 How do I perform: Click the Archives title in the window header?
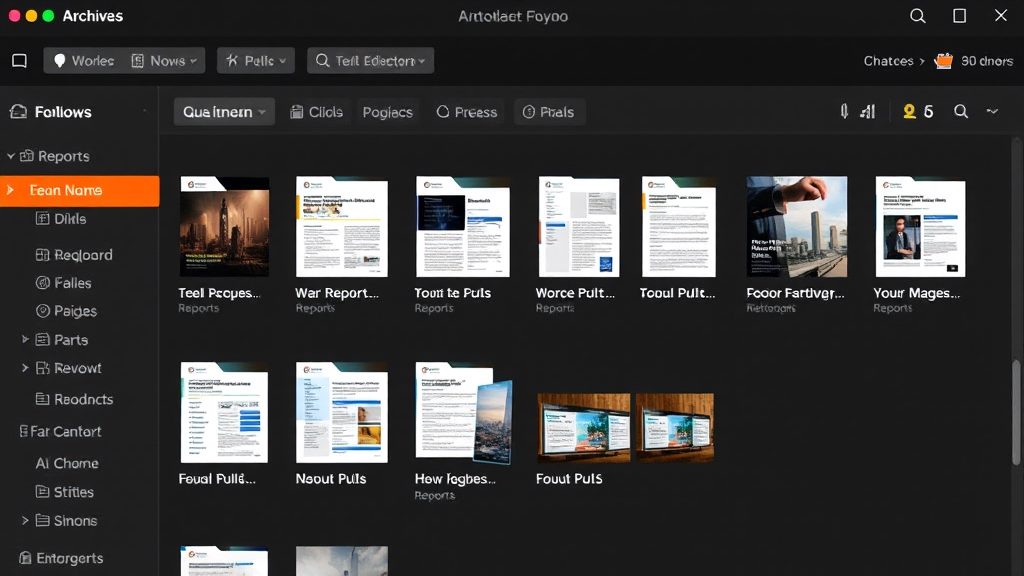(x=93, y=16)
